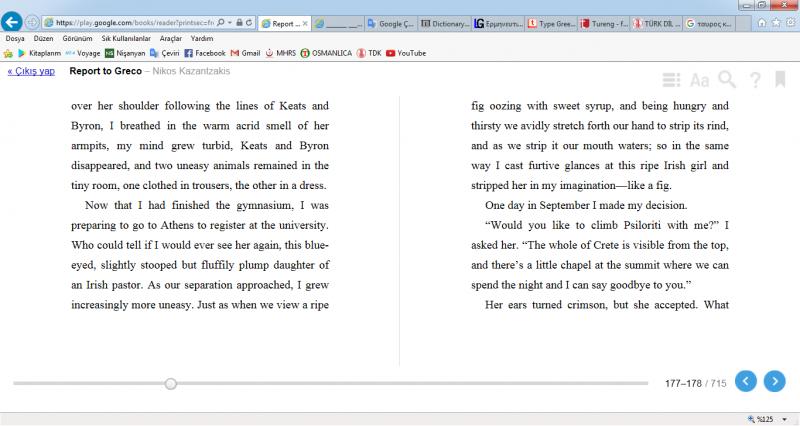Open the reader help question mark
Image resolution: width=800 pixels, height=426 pixels.
coord(755,80)
